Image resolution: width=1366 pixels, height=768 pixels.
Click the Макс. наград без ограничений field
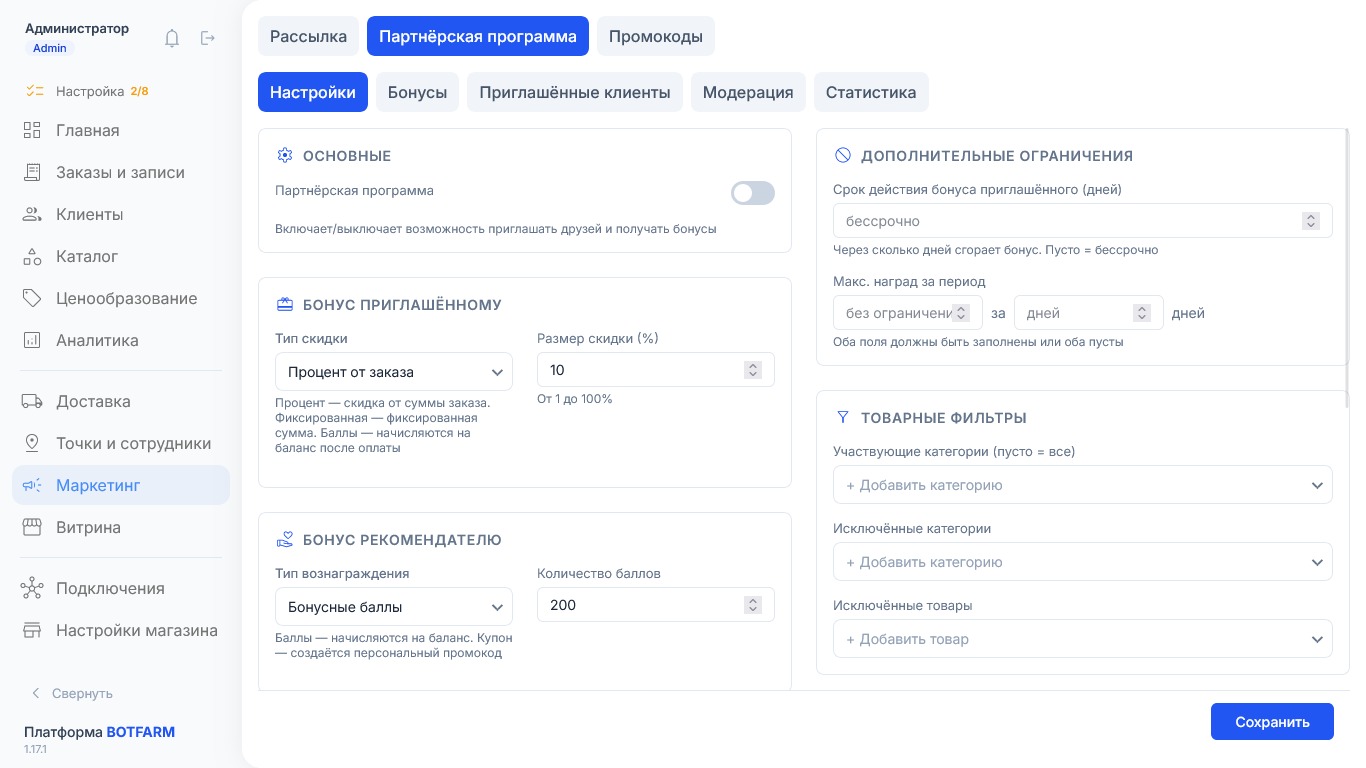click(908, 313)
